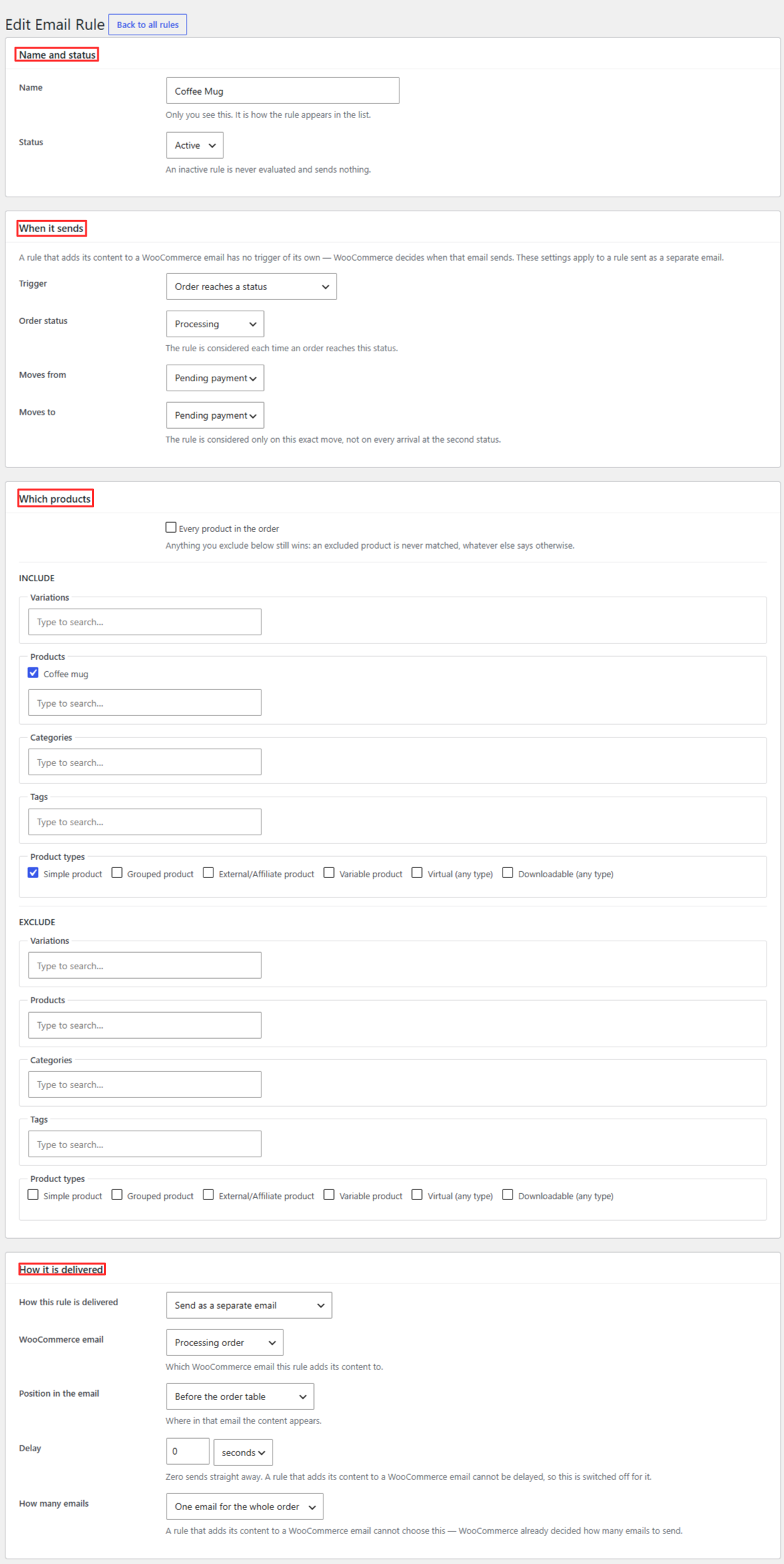Click the Name and status section heading
Image resolution: width=784 pixels, height=1564 pixels.
57,55
